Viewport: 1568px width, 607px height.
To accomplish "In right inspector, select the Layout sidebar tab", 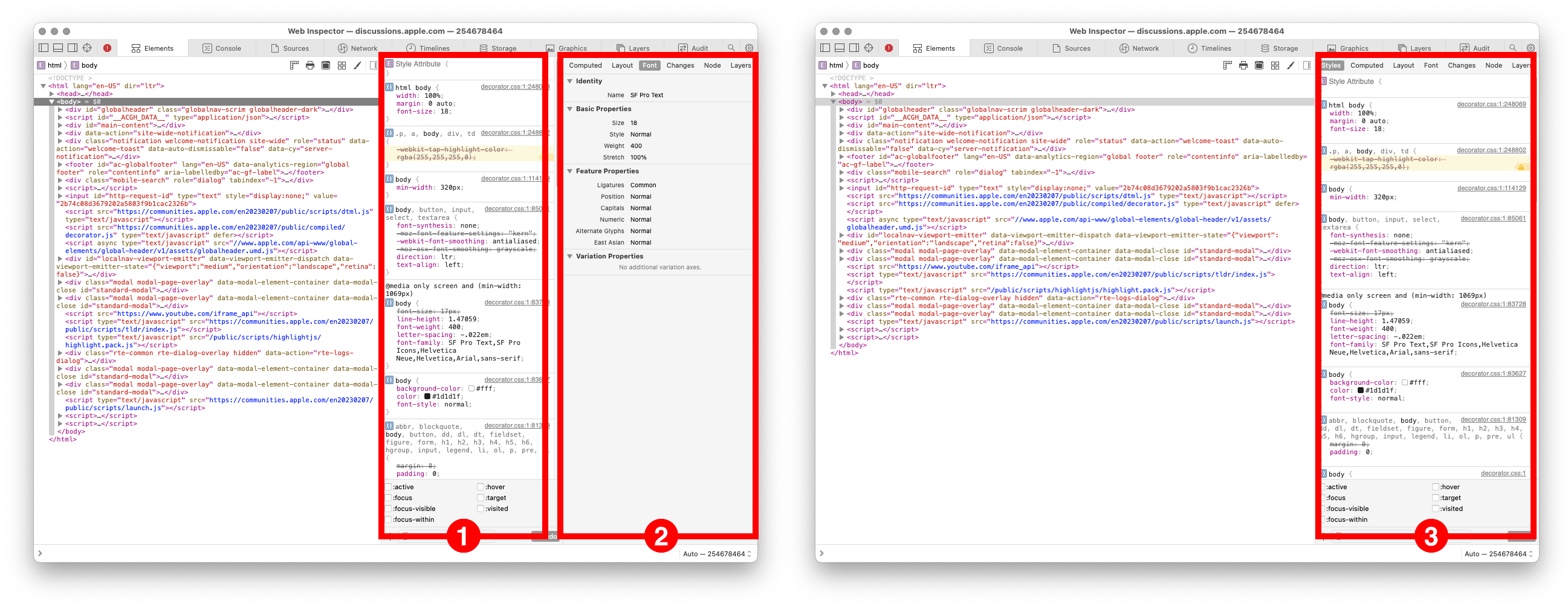I will coord(1403,65).
